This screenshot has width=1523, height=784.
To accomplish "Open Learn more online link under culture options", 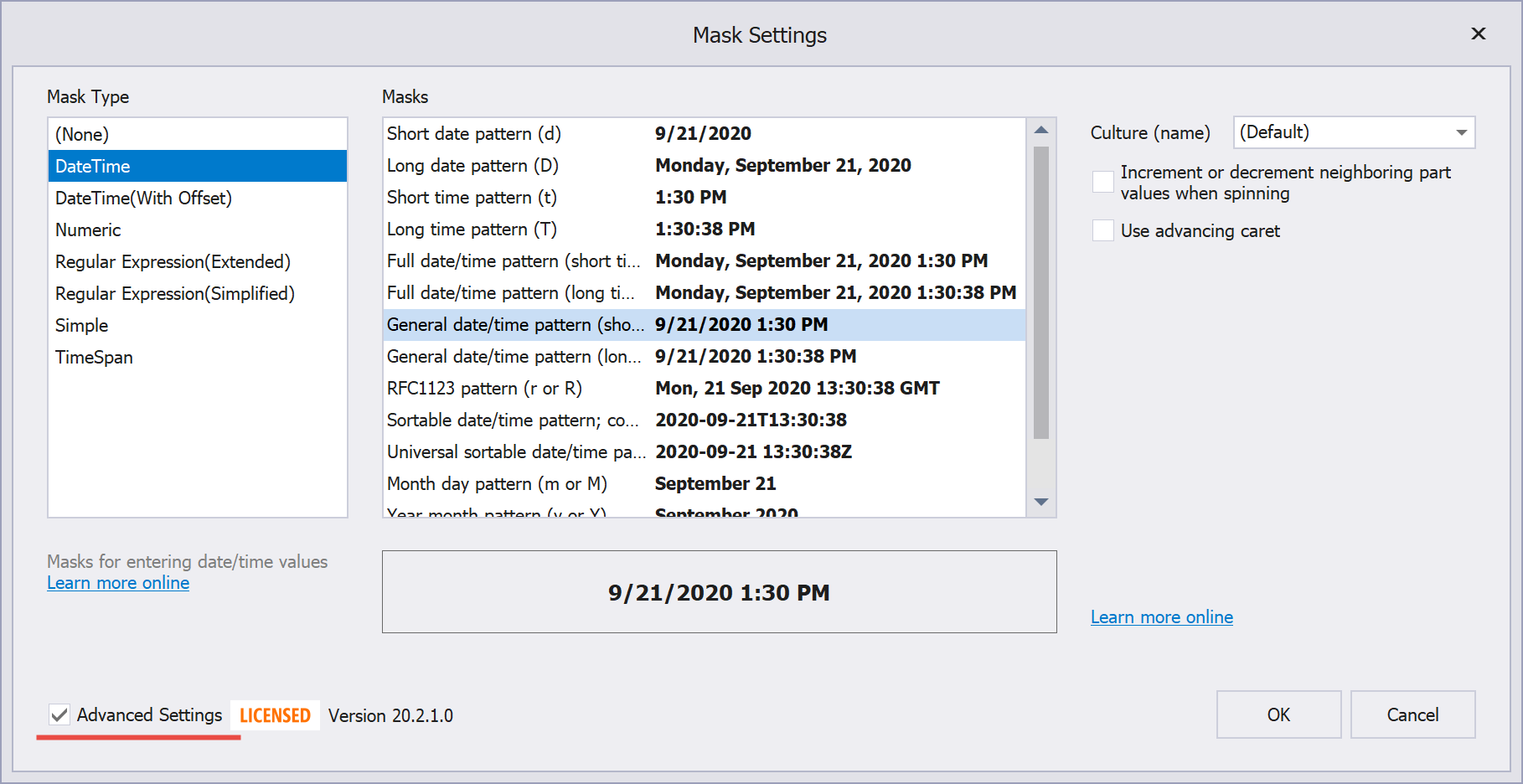I will click(1161, 617).
